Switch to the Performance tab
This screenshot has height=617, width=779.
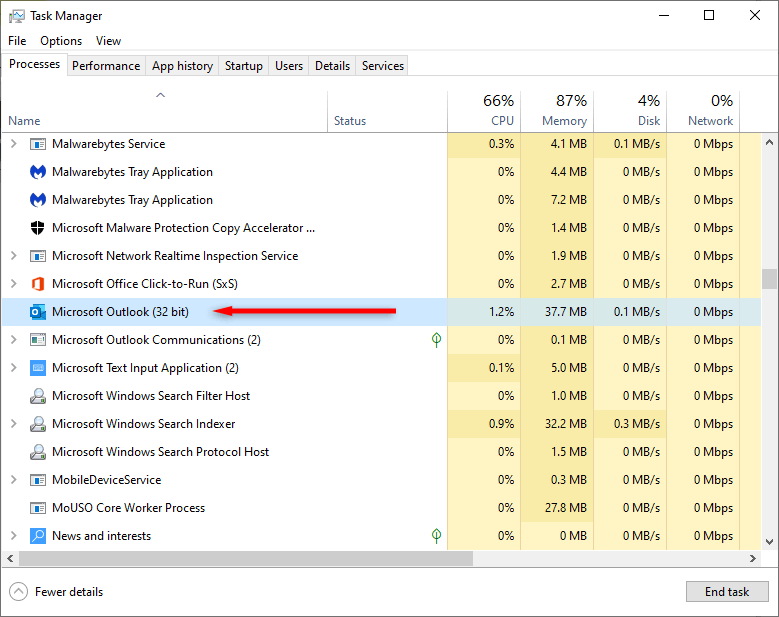pos(106,66)
